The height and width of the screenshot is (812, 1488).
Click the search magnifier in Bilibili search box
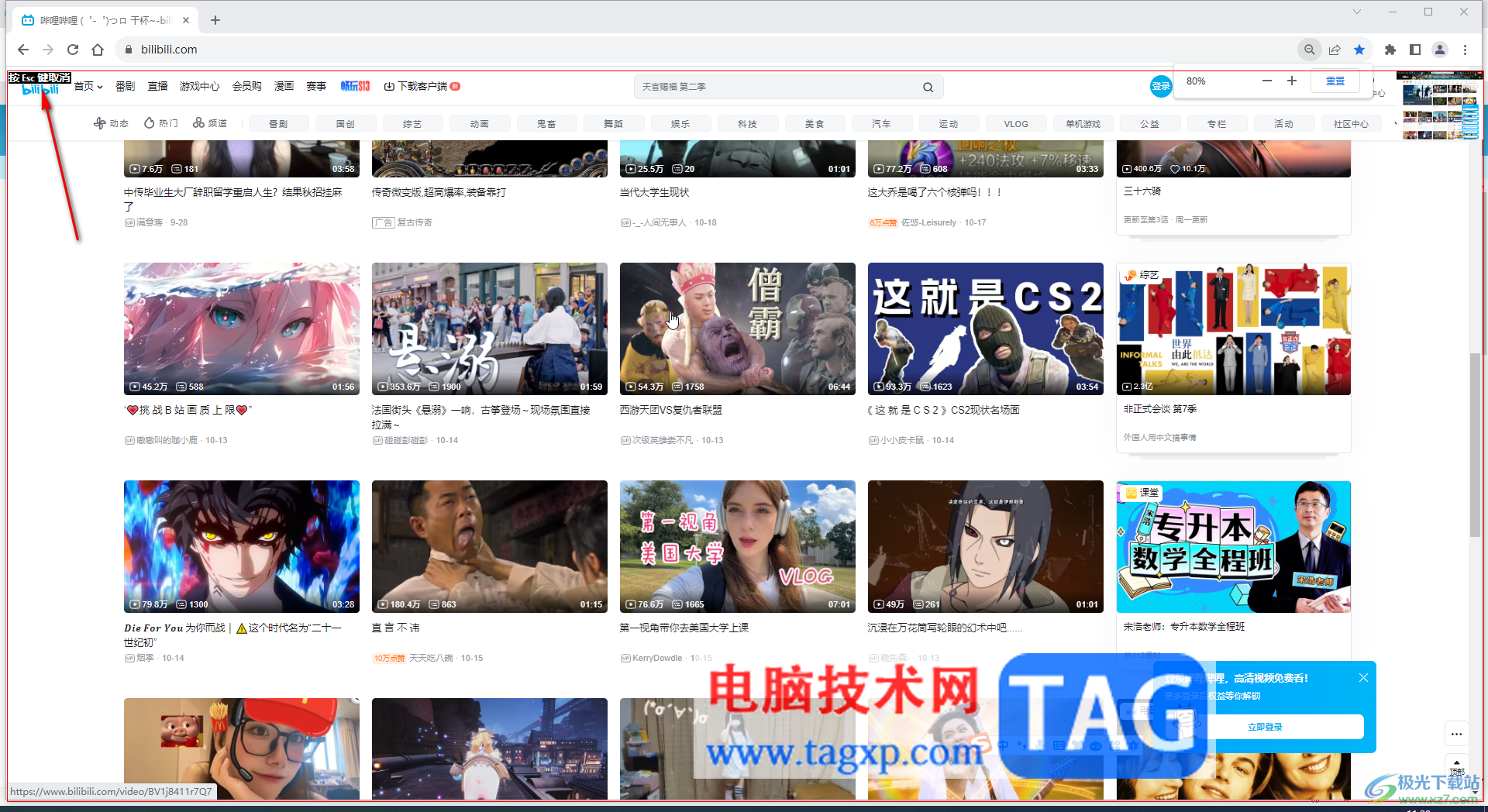[x=928, y=87]
